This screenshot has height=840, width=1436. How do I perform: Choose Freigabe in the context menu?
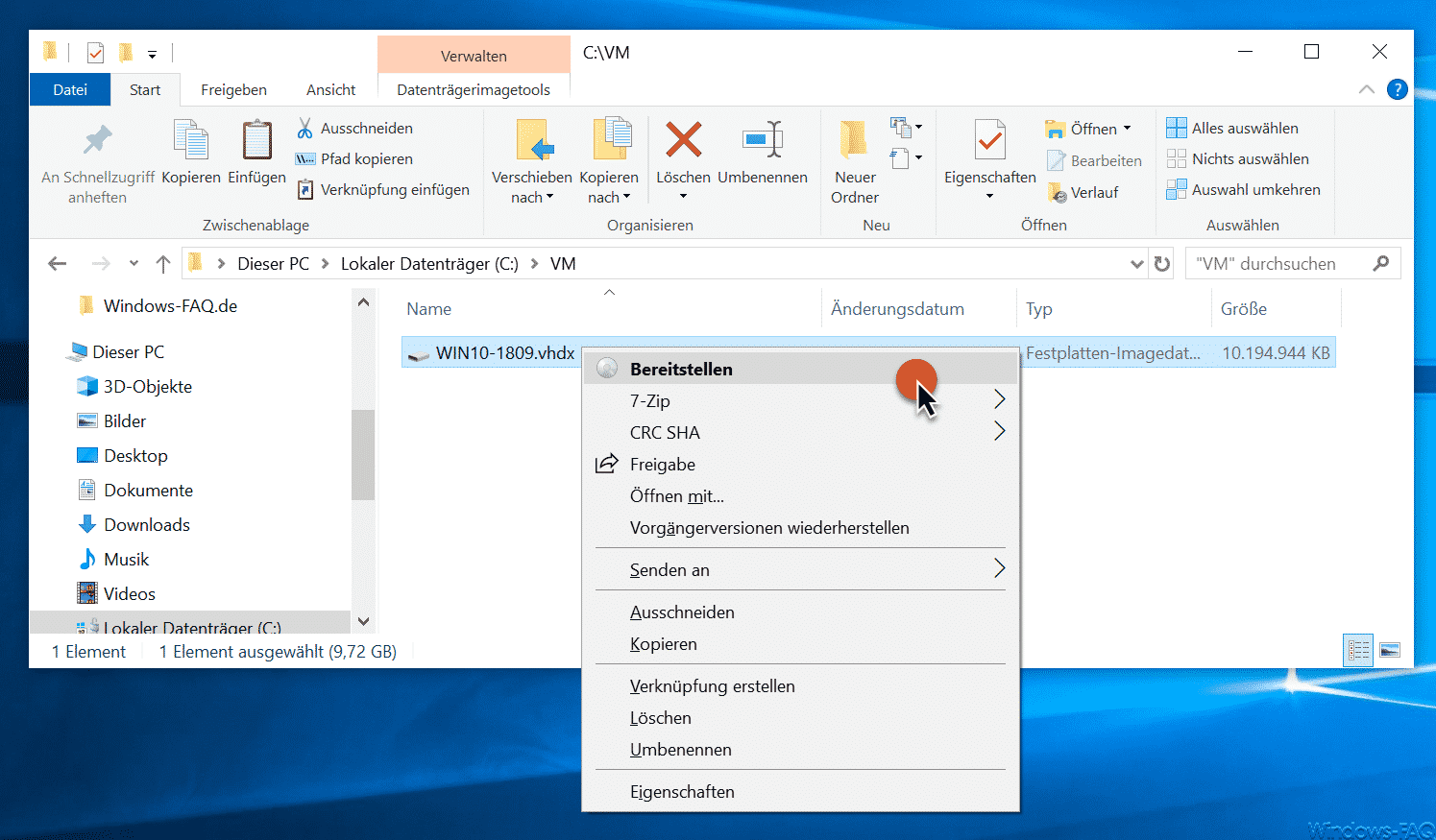pos(800,464)
